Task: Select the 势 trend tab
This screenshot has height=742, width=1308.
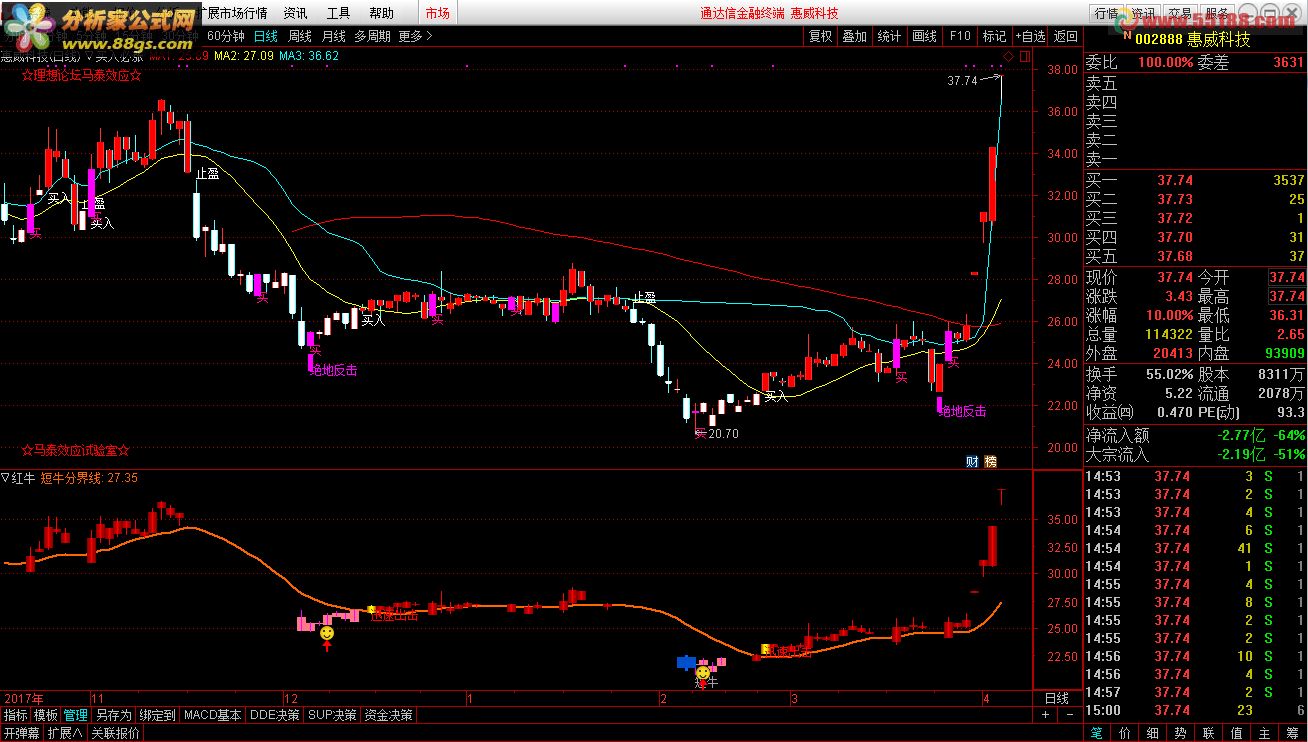Action: pos(1182,733)
